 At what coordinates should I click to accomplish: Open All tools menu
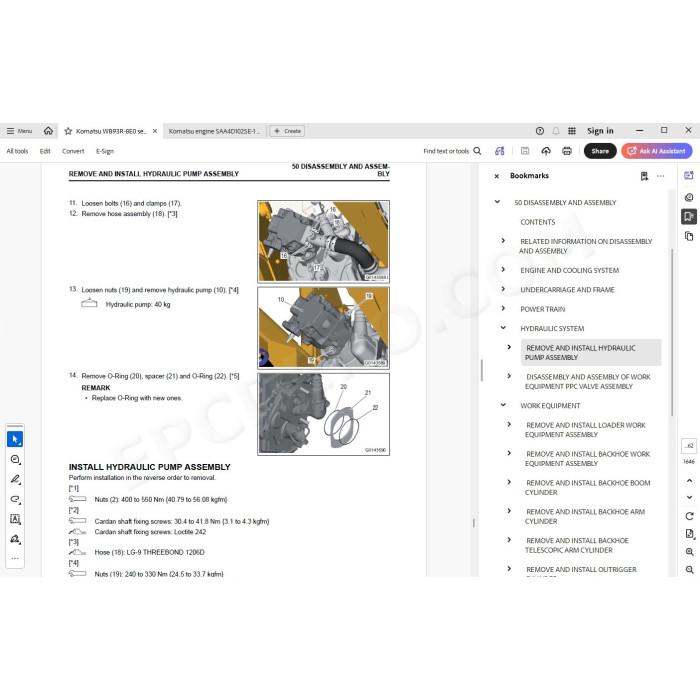point(17,151)
